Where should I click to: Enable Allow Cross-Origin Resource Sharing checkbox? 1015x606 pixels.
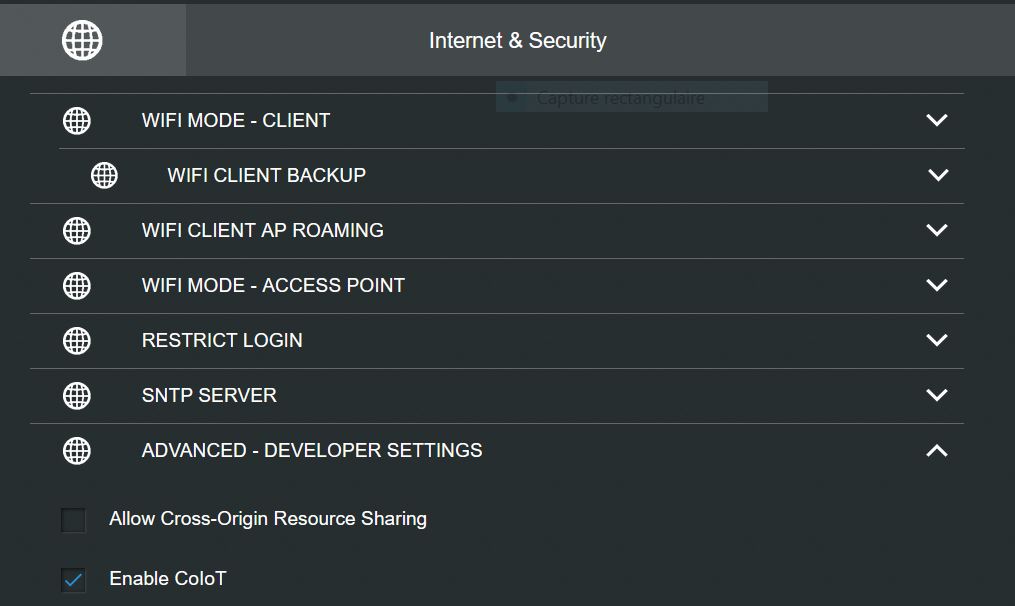[73, 520]
